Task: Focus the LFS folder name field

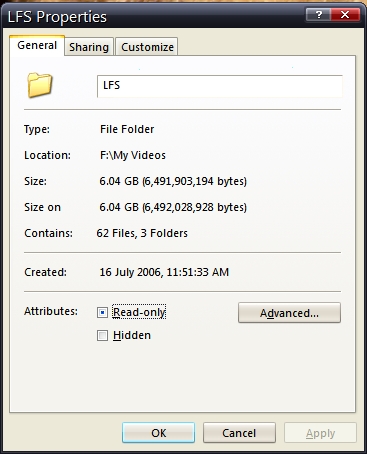Action: (x=220, y=86)
